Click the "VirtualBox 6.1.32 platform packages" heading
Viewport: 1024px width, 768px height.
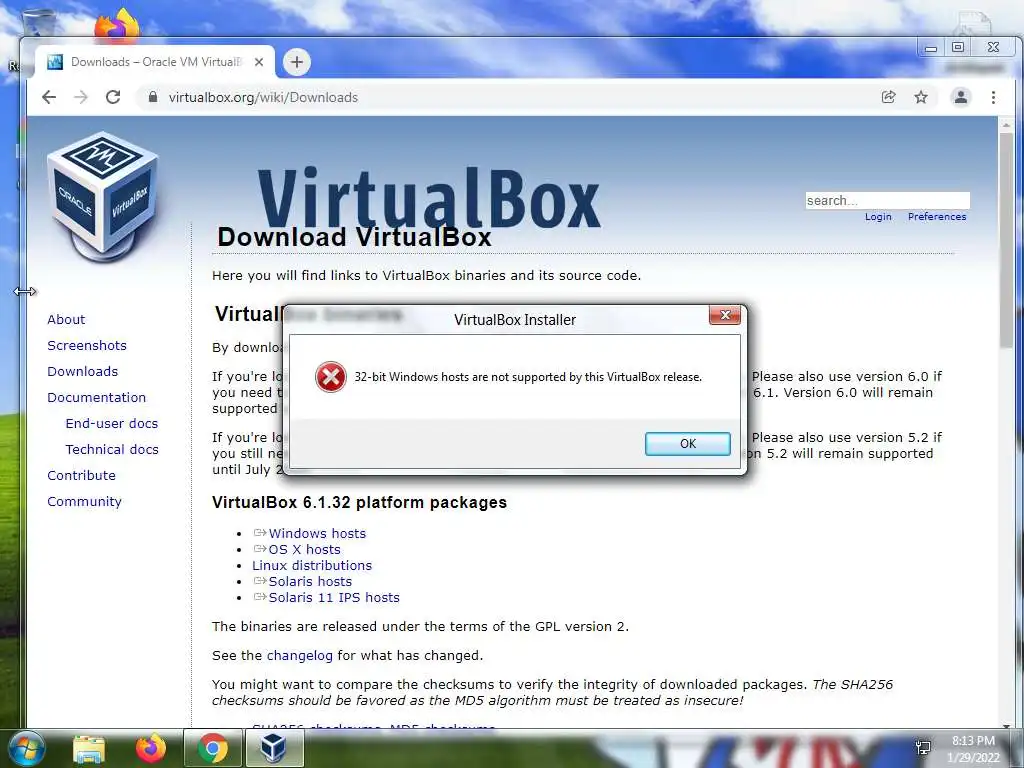click(x=359, y=502)
